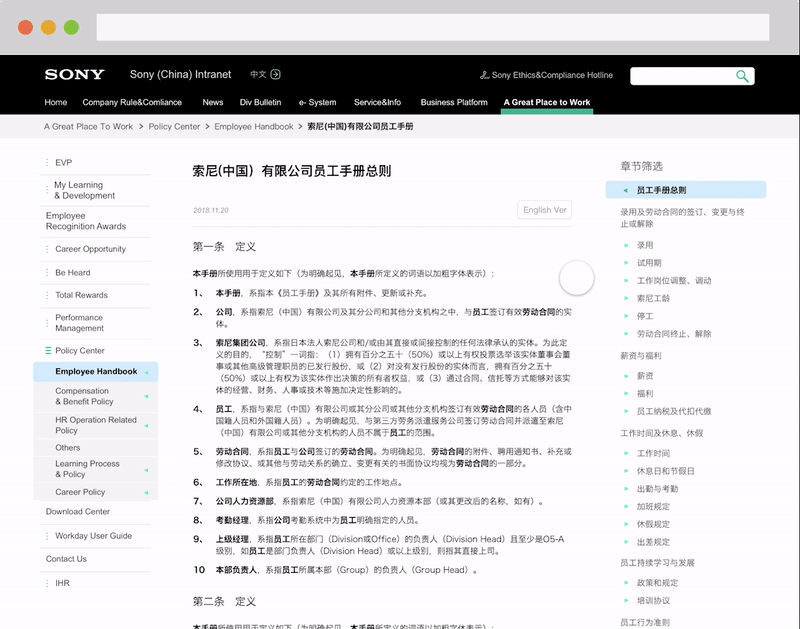Click the Ethics & Compliance Hotline phone icon

485,75
